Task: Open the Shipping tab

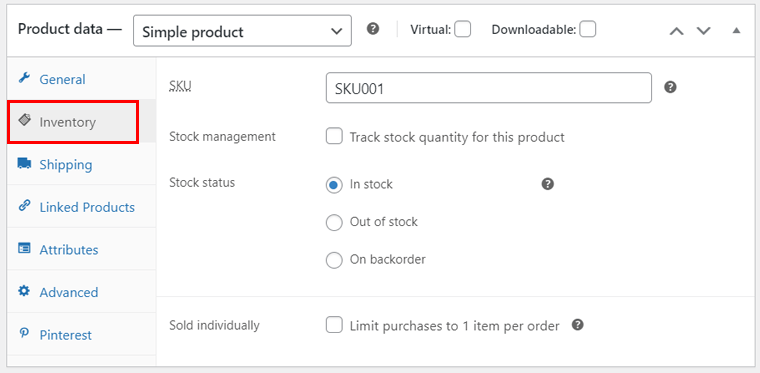Action: tap(81, 164)
